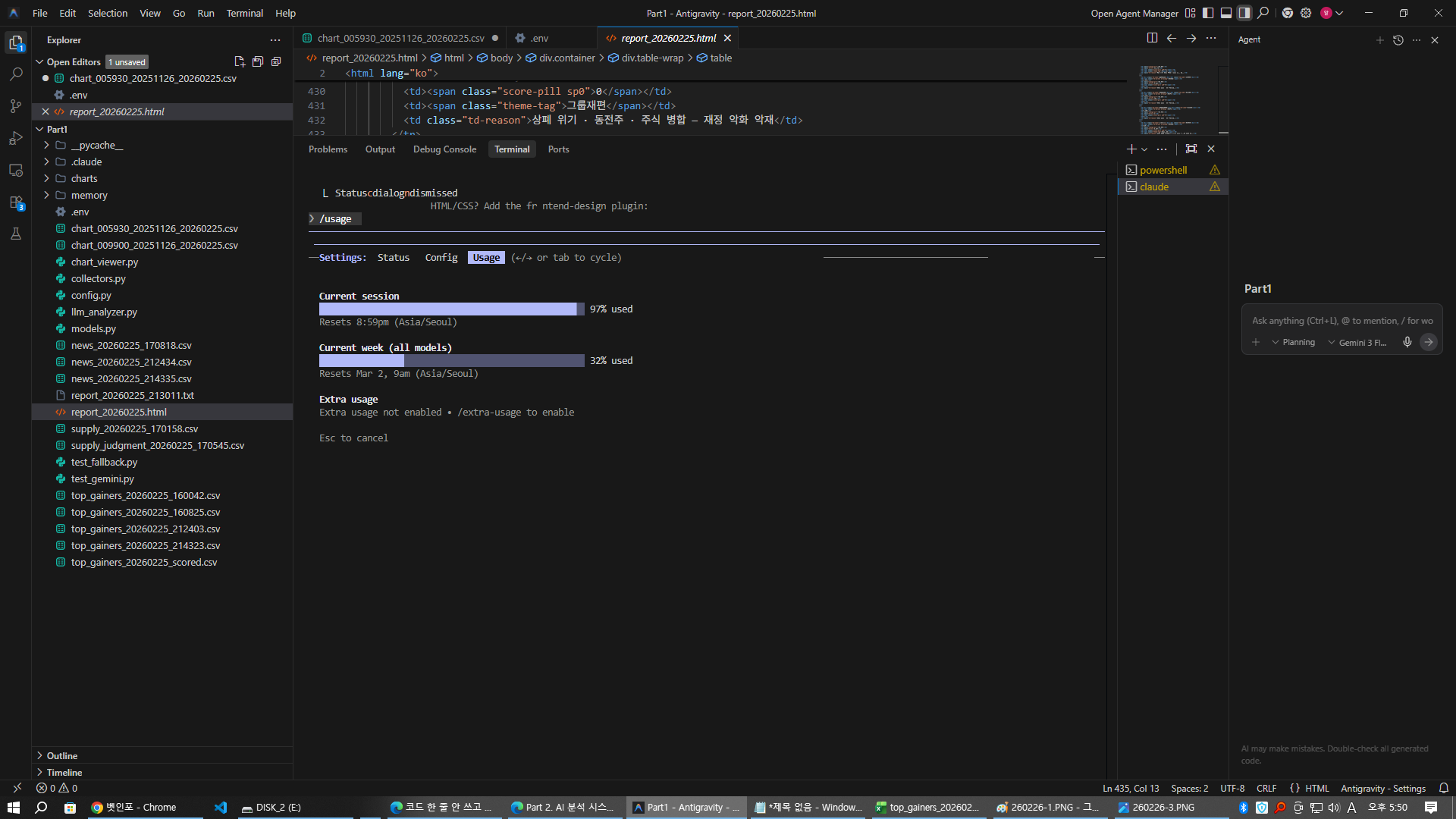The width and height of the screenshot is (1456, 819).
Task: Click the Ask anything input field
Action: 1341,321
